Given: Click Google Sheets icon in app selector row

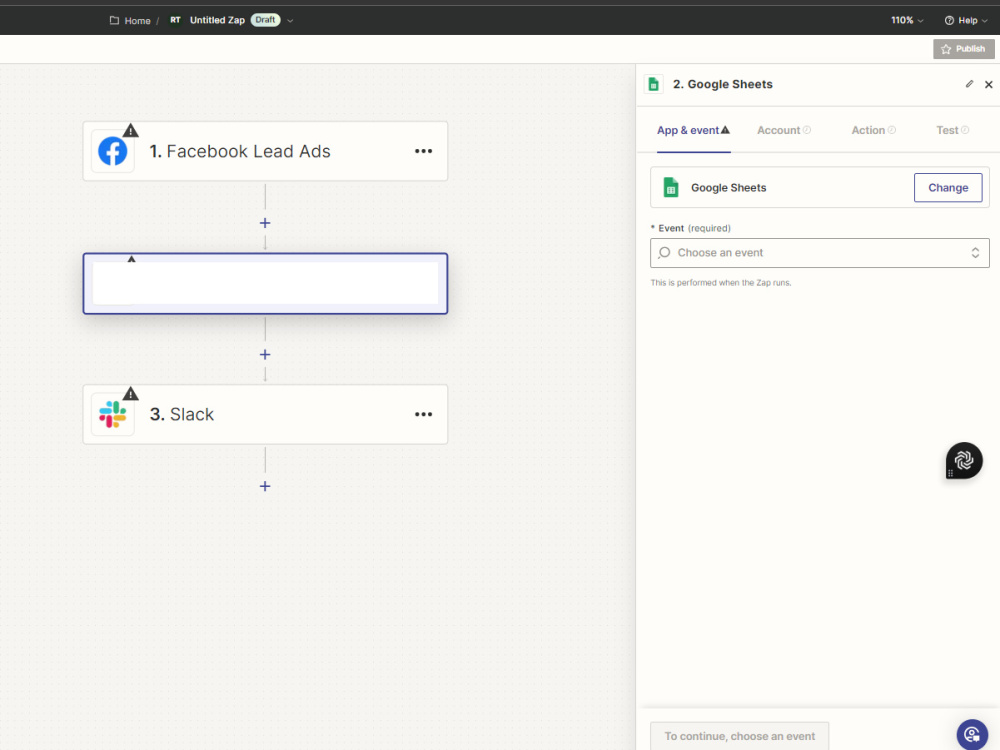Looking at the screenshot, I should [671, 188].
